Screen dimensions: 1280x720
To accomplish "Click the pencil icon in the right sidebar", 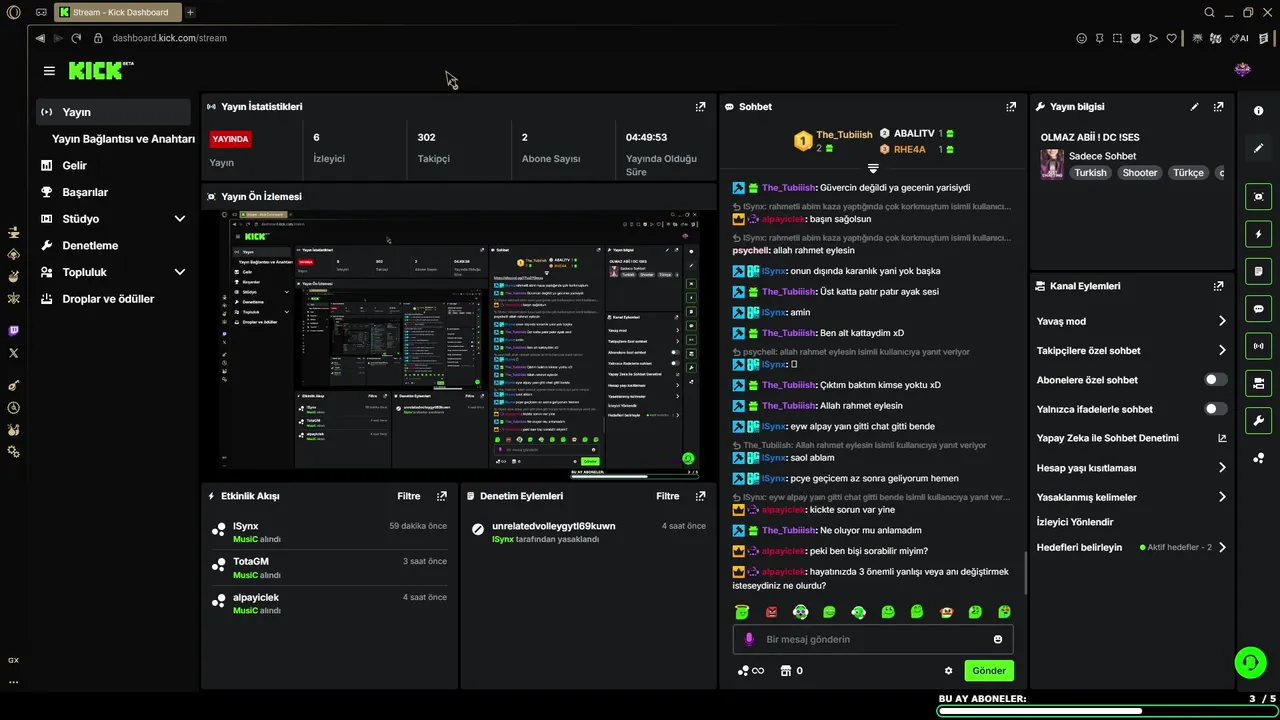I will 1258,148.
